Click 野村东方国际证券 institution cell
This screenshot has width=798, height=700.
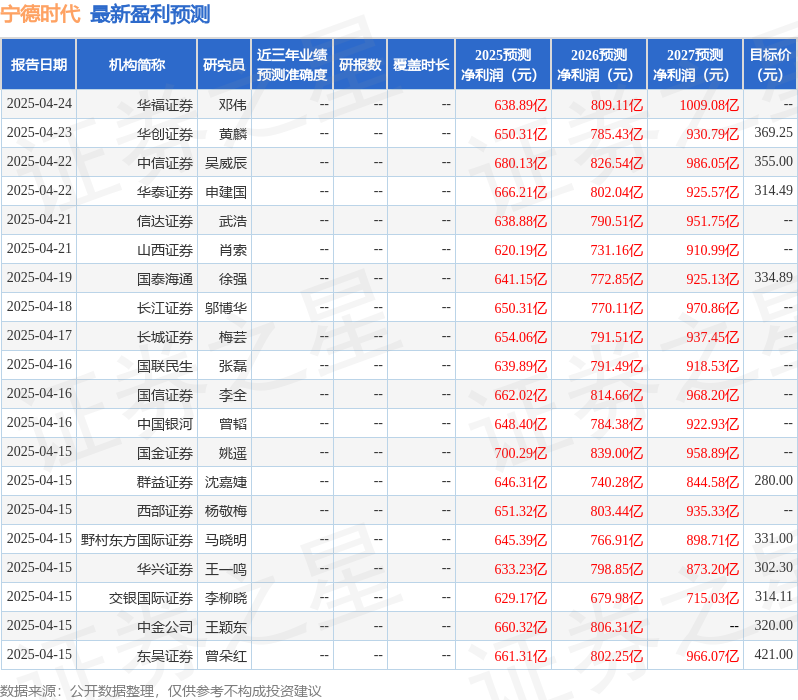coord(137,540)
